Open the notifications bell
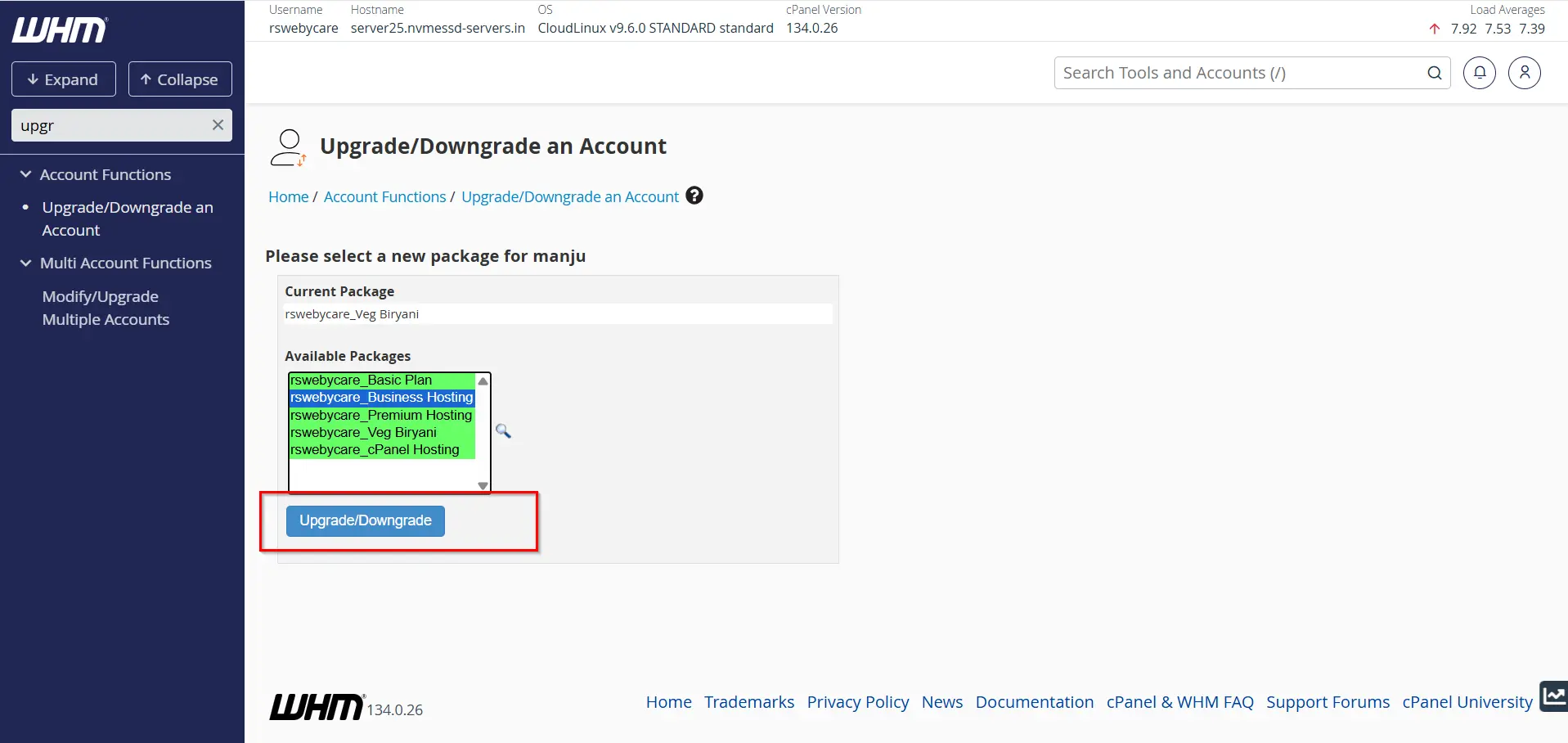Screen dimensions: 1568x743 pos(1480,73)
